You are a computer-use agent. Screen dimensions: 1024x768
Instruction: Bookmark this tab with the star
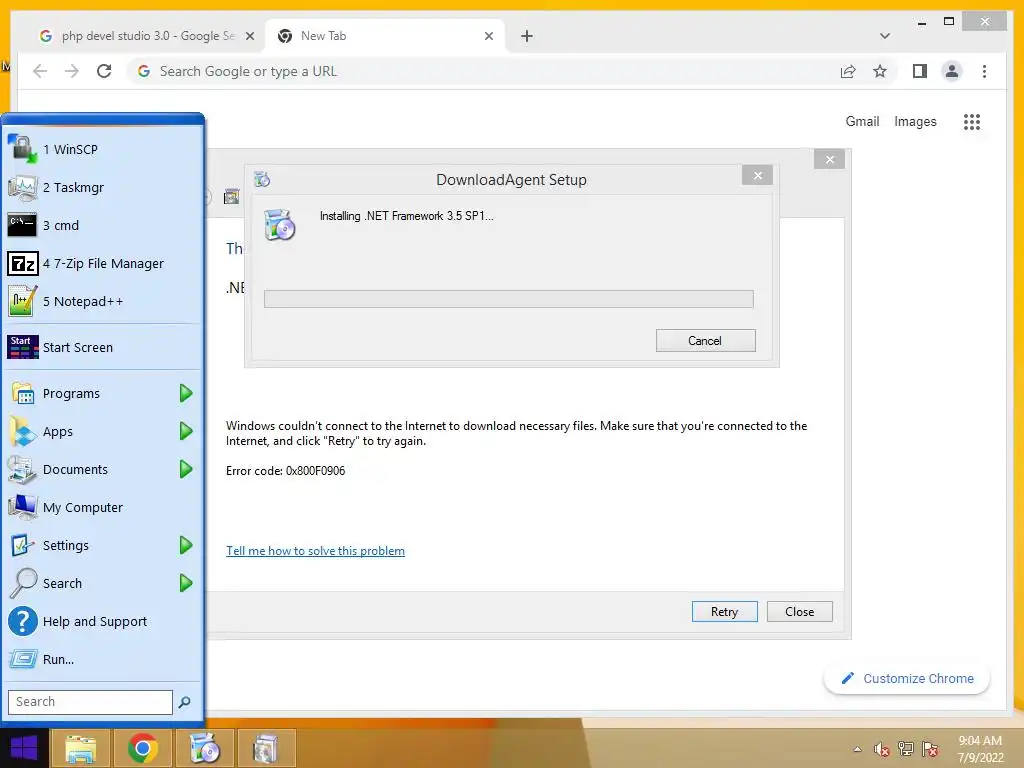(x=880, y=71)
